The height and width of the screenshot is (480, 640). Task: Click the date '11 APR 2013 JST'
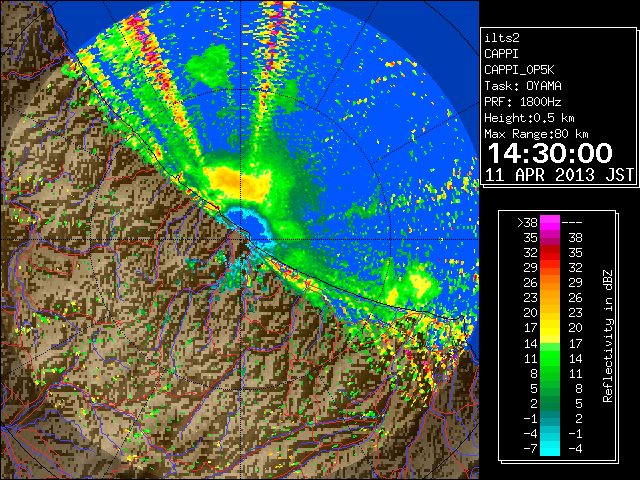pyautogui.click(x=560, y=175)
